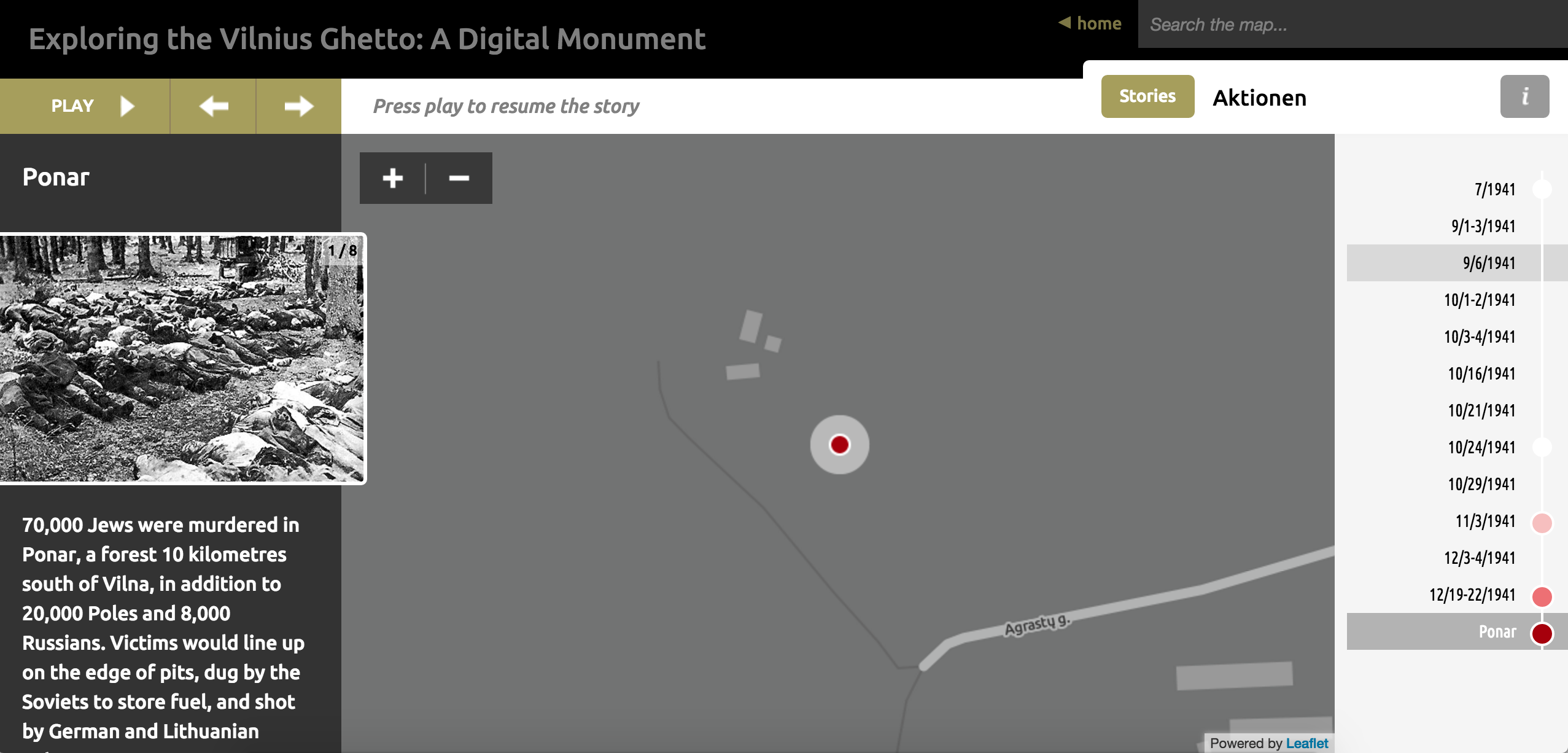The height and width of the screenshot is (753, 1568).
Task: Click the red Ponar map marker
Action: point(839,444)
